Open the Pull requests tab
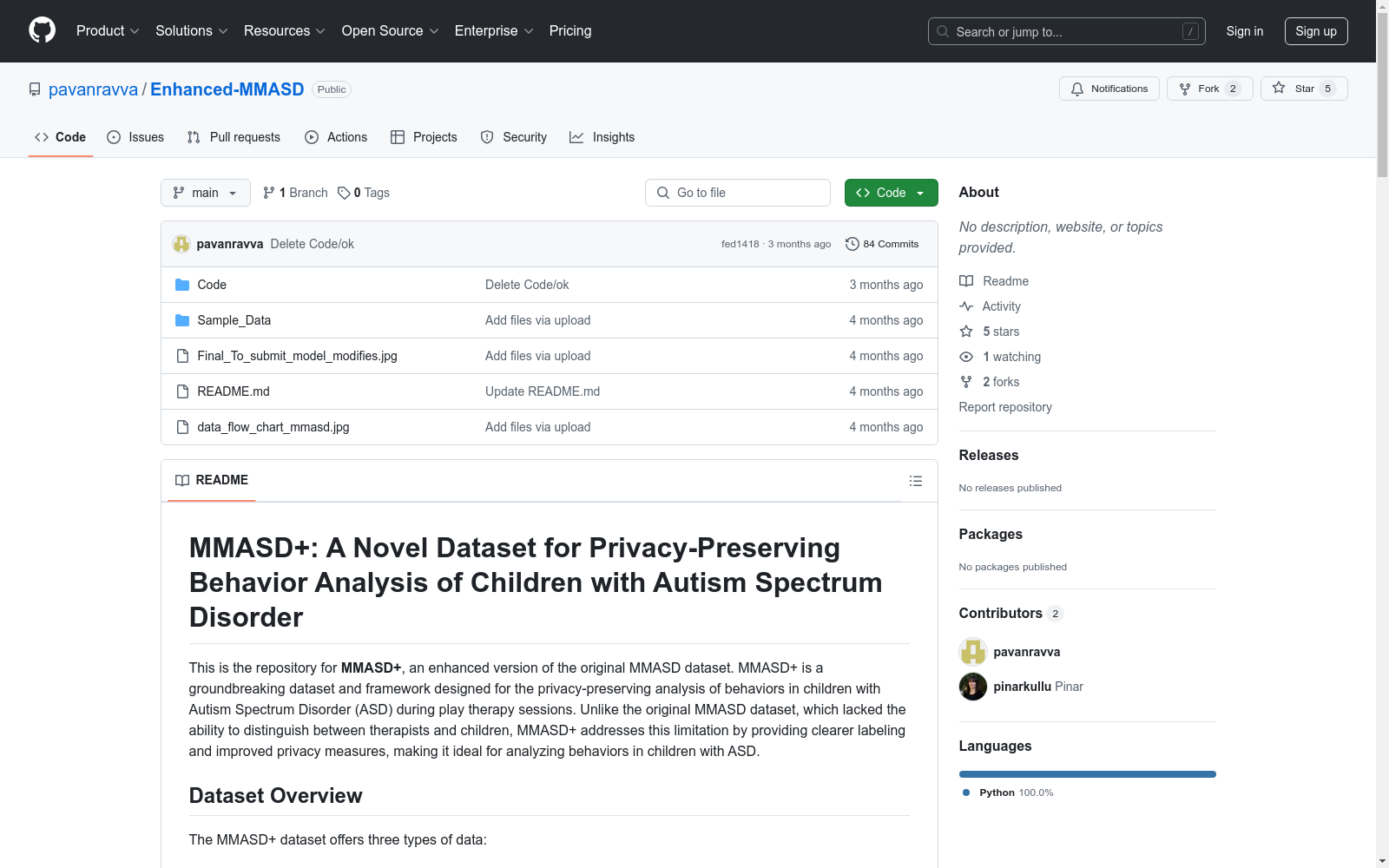The height and width of the screenshot is (868, 1389). point(234,137)
